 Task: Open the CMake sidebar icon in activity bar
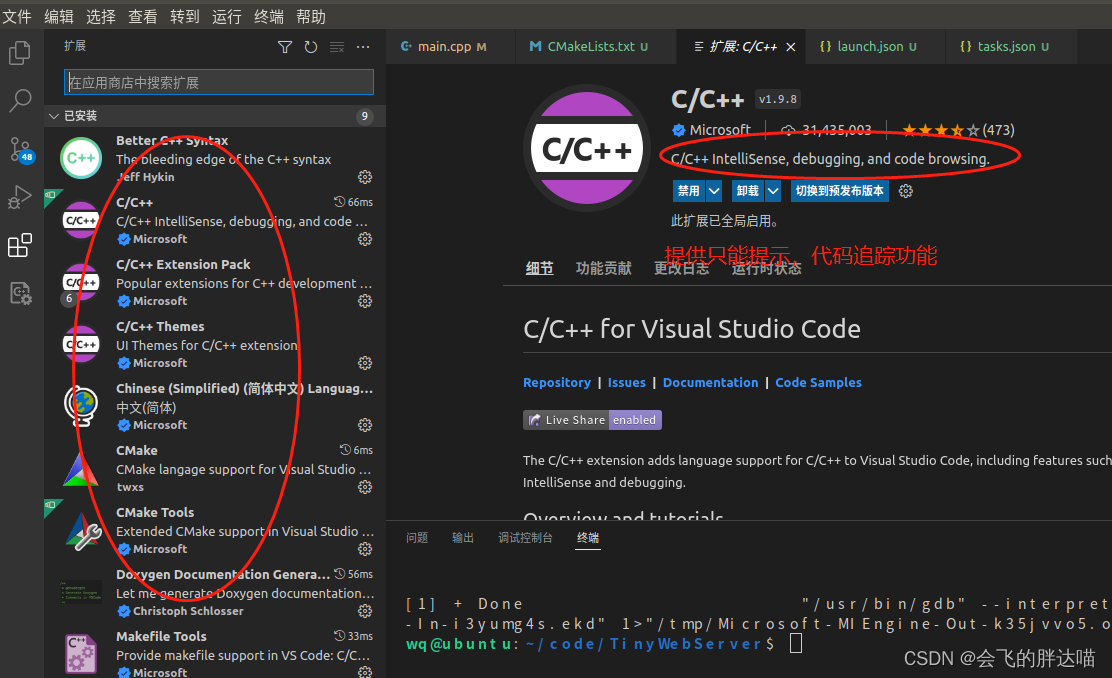pos(19,294)
